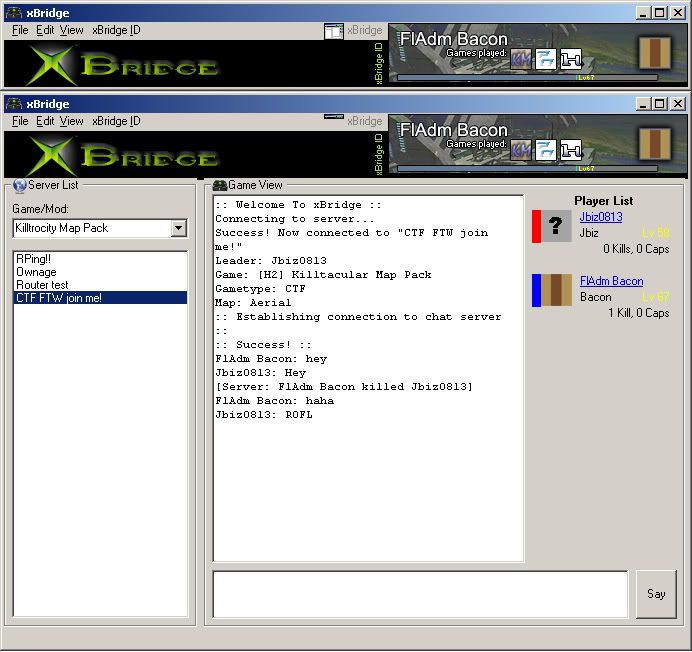
Task: Open Jbiz0813 player profile link
Action: (x=601, y=217)
